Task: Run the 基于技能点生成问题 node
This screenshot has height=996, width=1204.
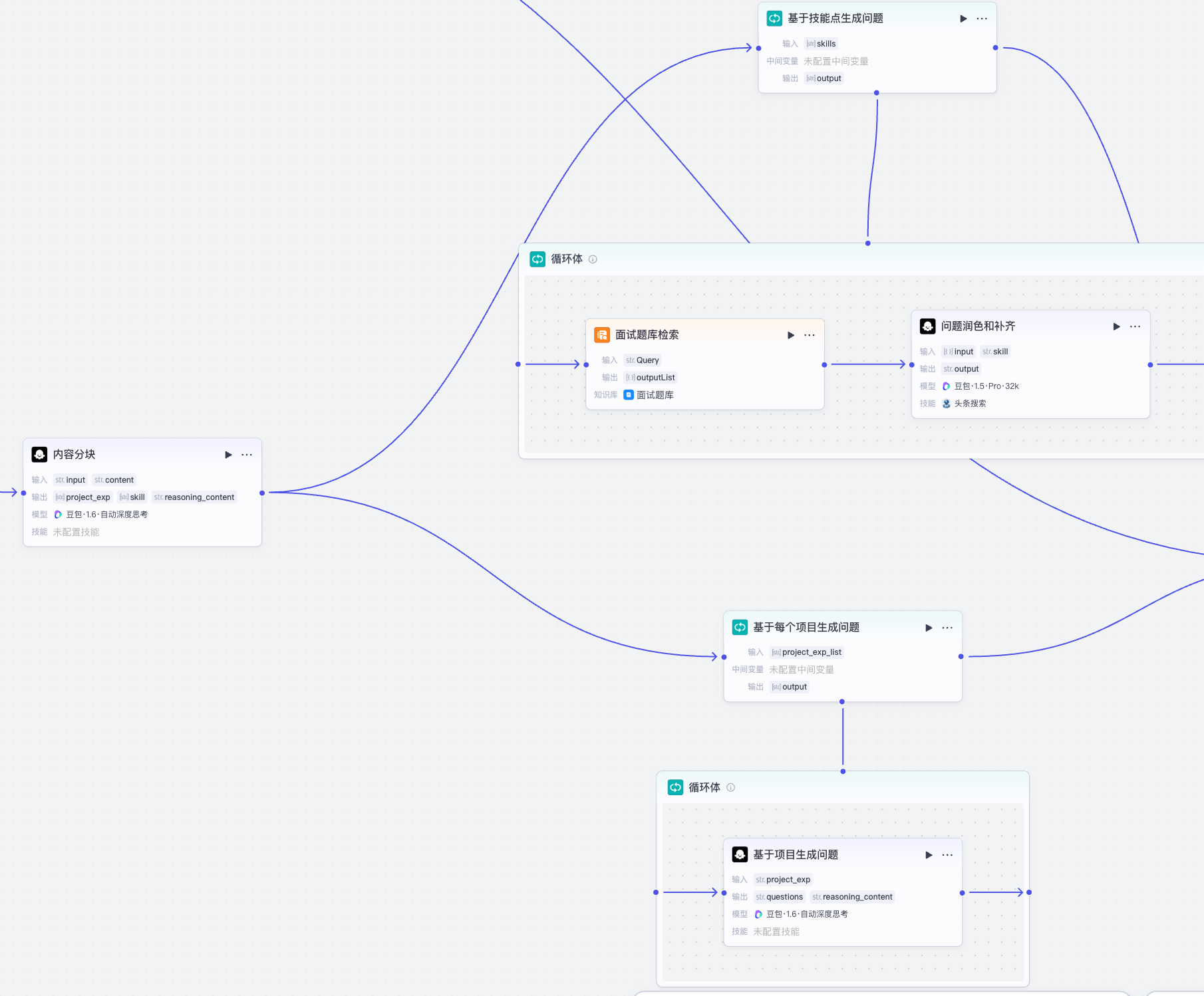Action: [x=963, y=19]
